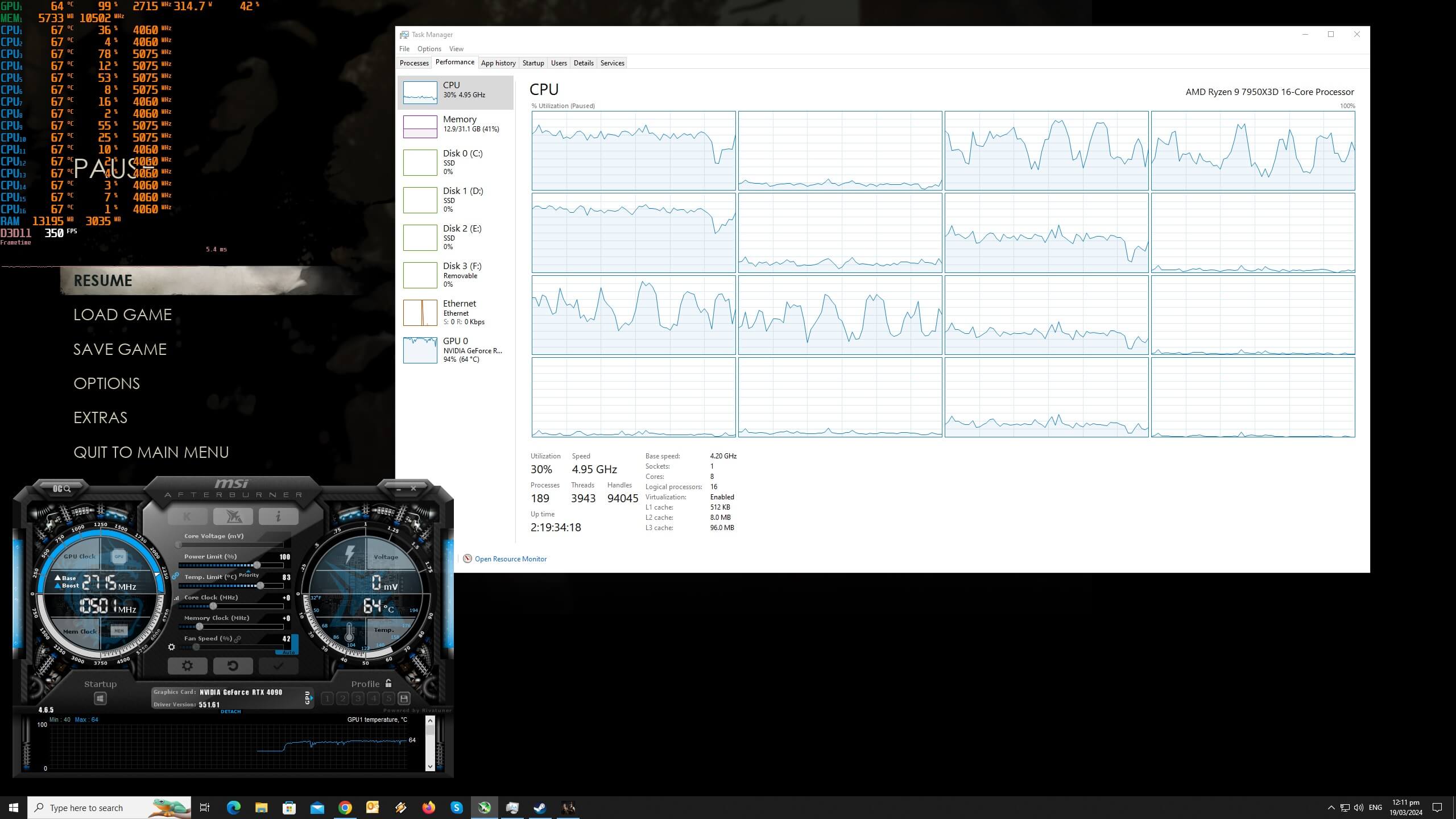Toggle the Startup Windows button
The height and width of the screenshot is (819, 1456).
click(x=100, y=698)
